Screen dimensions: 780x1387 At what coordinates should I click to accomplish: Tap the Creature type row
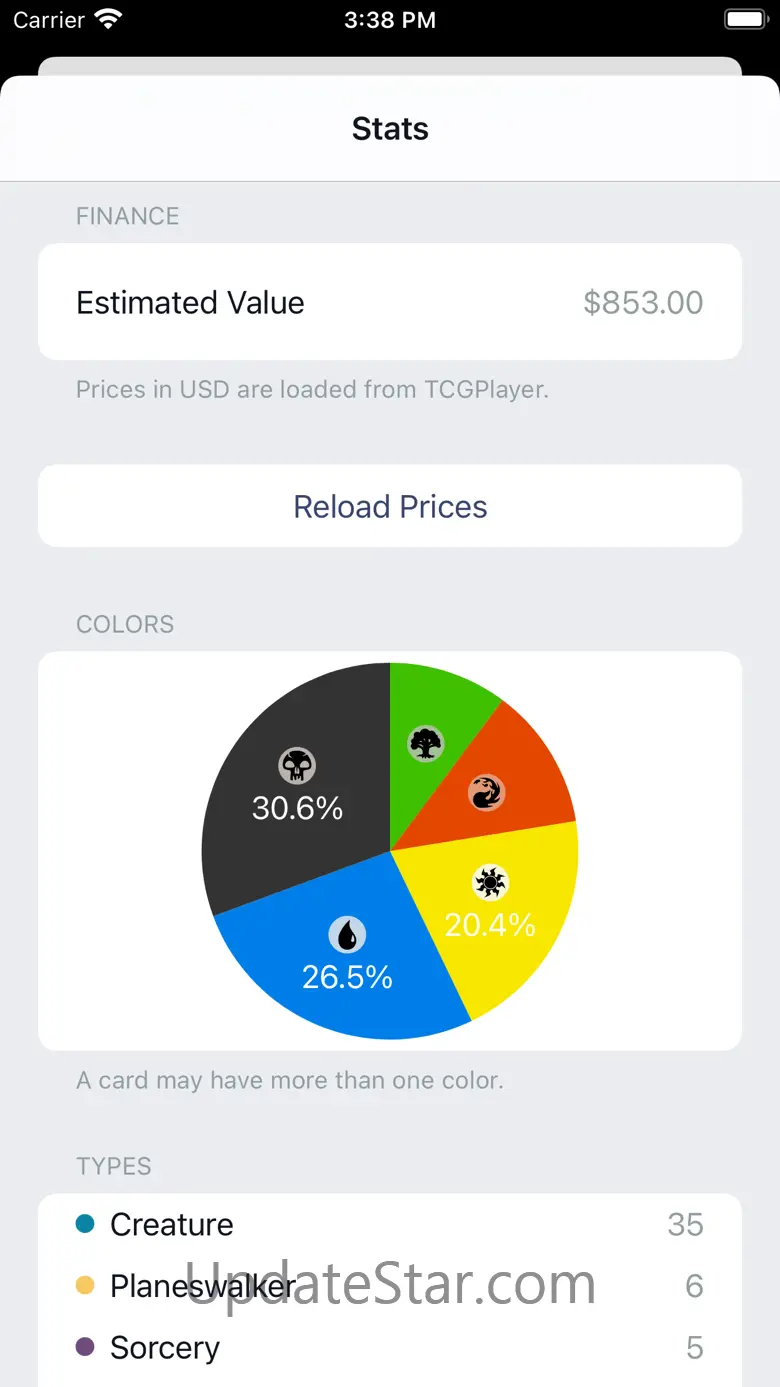tap(390, 1224)
